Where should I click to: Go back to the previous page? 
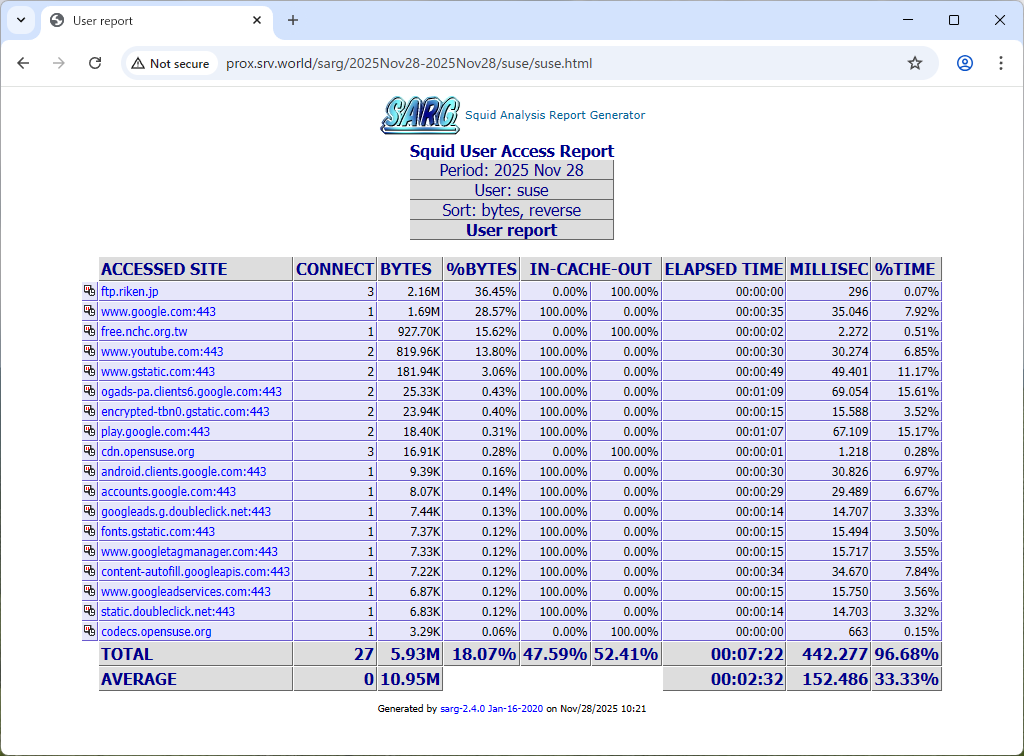click(x=24, y=63)
